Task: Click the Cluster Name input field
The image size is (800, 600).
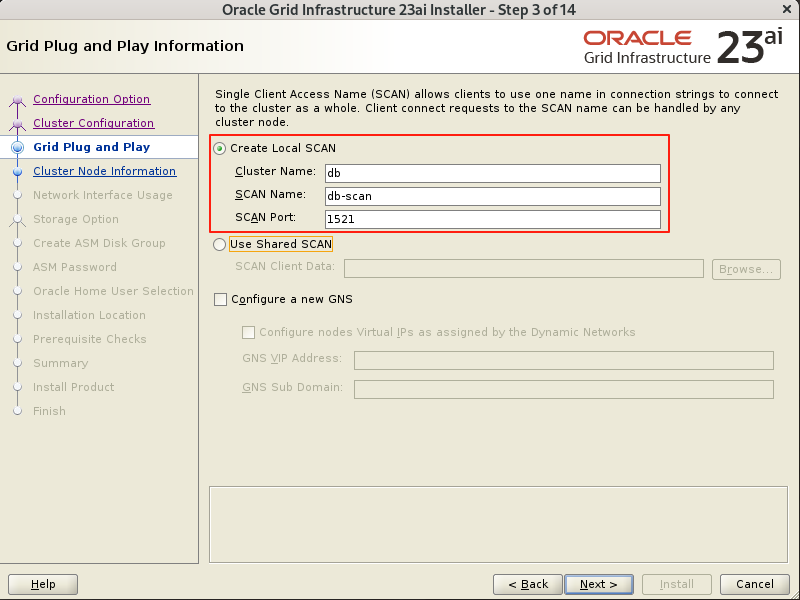Action: [x=492, y=173]
